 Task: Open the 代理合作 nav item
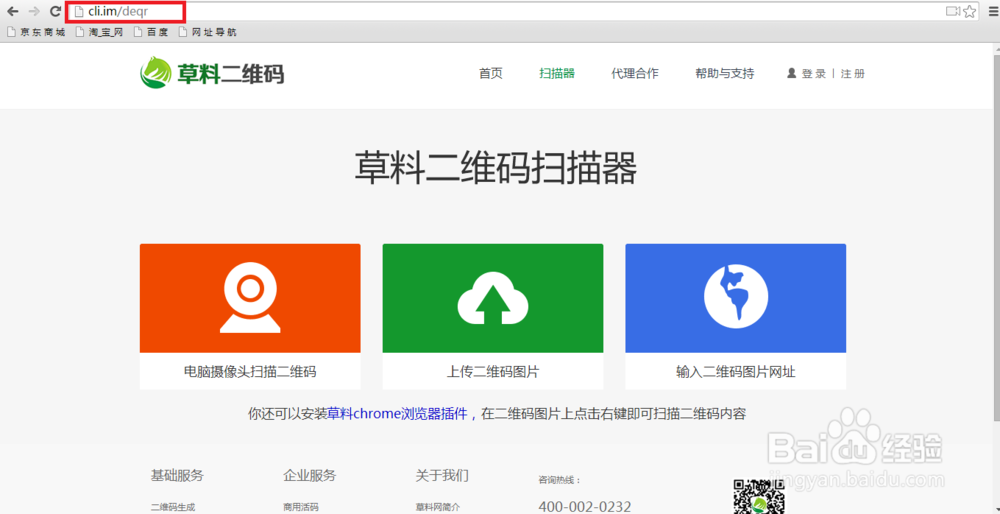coord(635,73)
